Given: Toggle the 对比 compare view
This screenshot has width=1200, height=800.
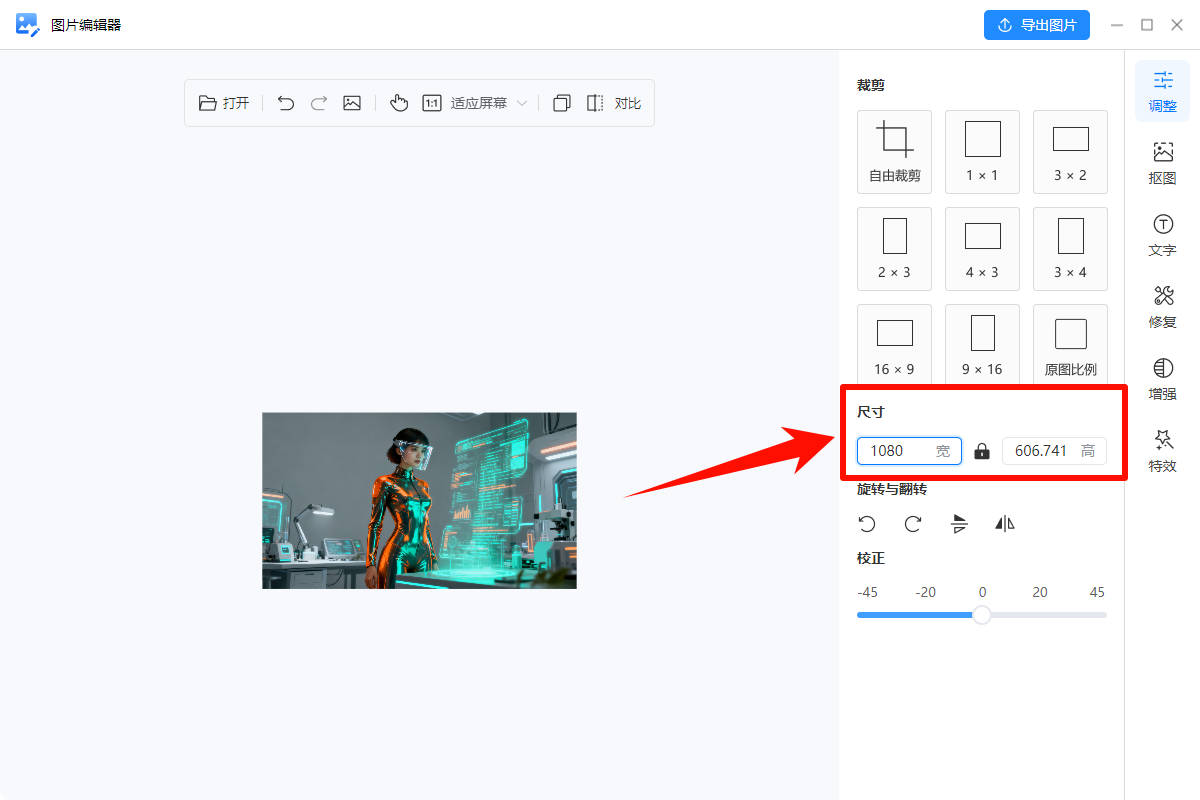Looking at the screenshot, I should 614,103.
